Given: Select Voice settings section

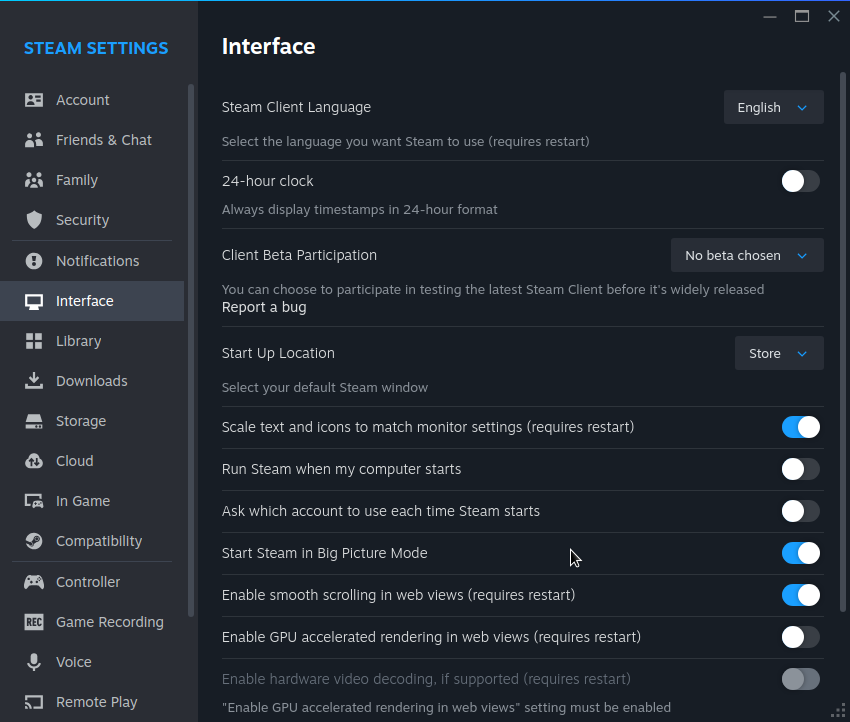Looking at the screenshot, I should click(x=92, y=662).
